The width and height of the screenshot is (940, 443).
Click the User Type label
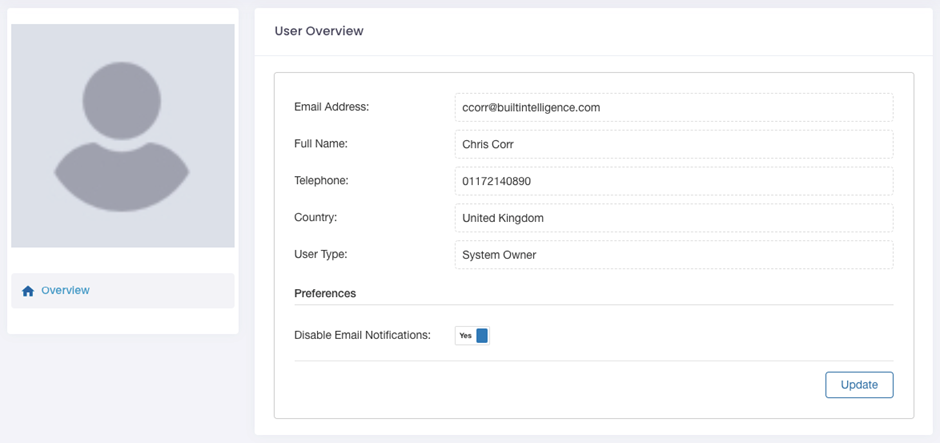pos(321,254)
